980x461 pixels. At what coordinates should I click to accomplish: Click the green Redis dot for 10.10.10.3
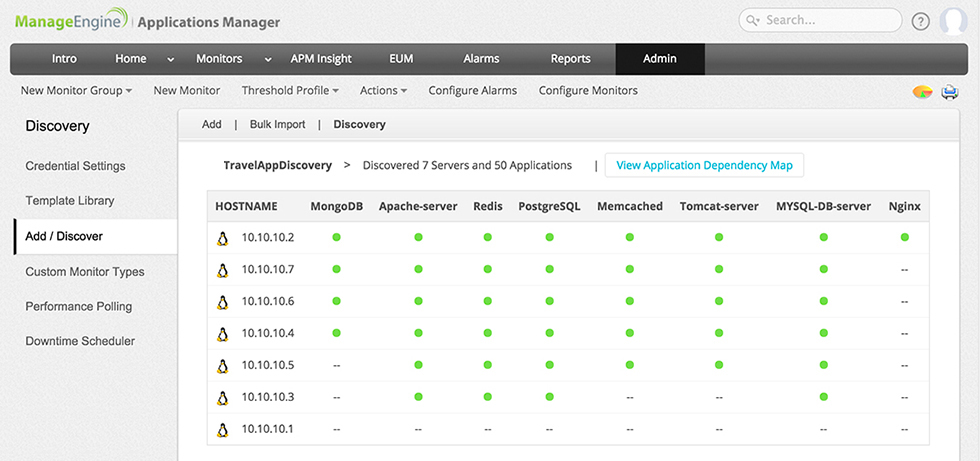tap(488, 397)
